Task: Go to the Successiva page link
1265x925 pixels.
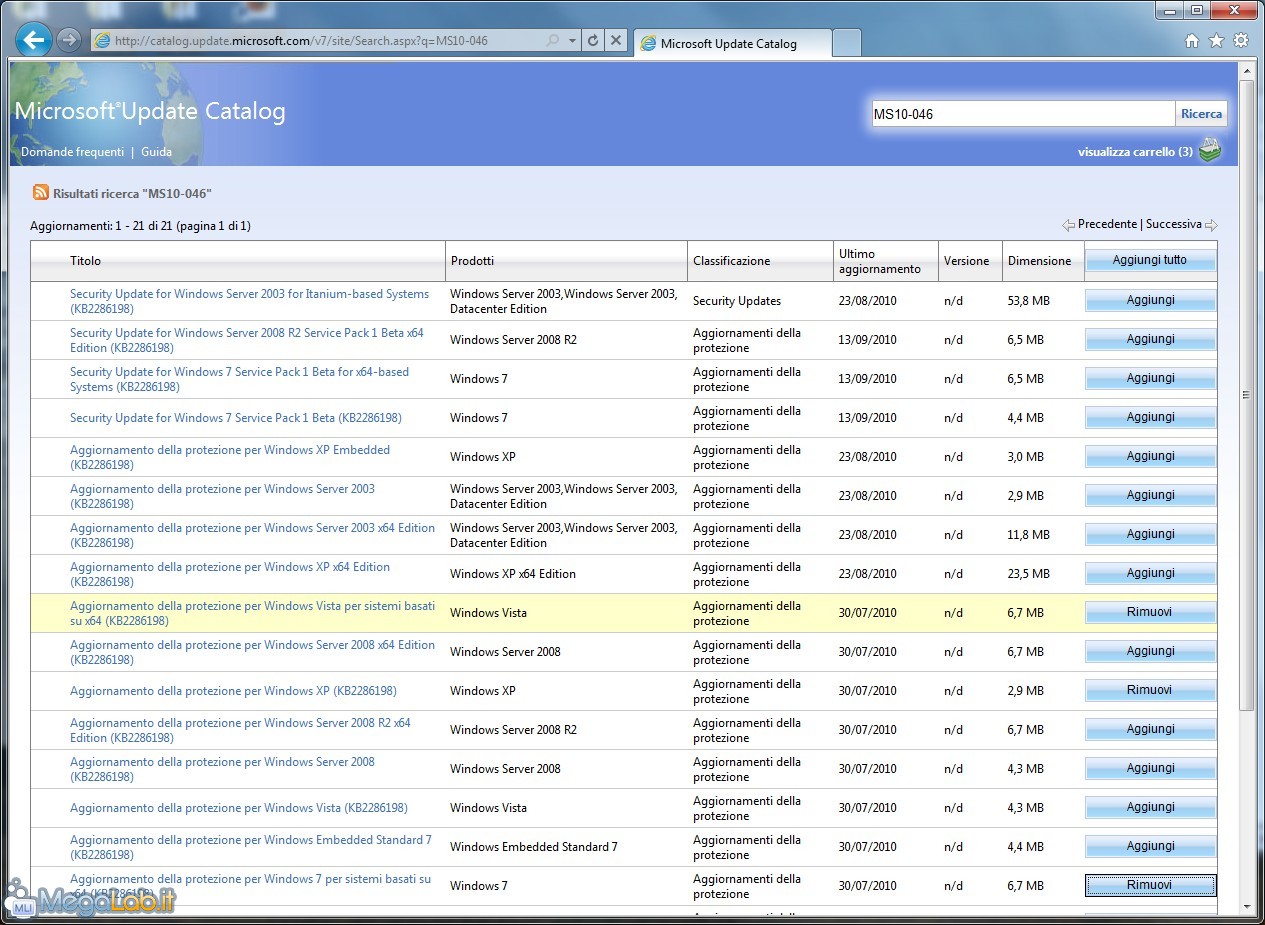Action: point(1174,224)
